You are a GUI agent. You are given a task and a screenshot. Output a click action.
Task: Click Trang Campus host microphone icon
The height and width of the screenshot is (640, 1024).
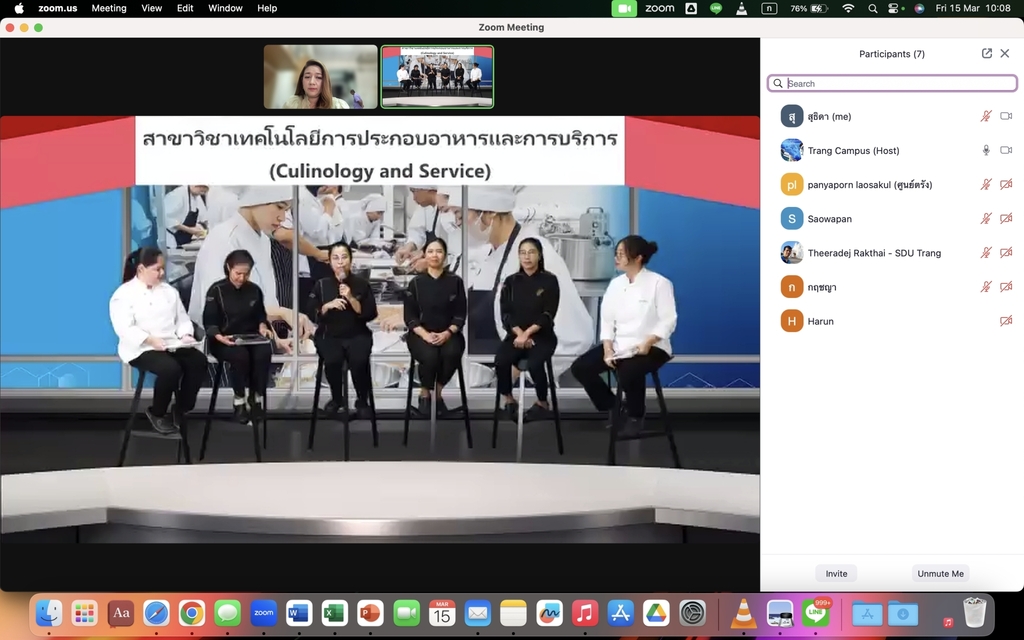[x=986, y=151]
